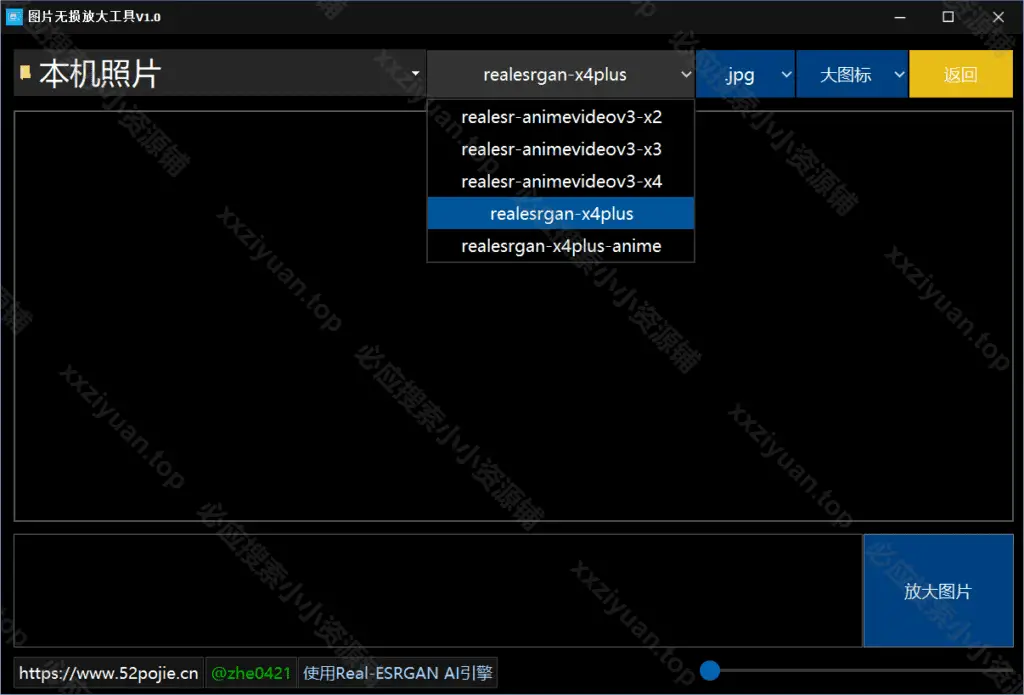Open the 大图标 view mode dropdown
Image resolution: width=1024 pixels, height=695 pixels.
tap(852, 75)
